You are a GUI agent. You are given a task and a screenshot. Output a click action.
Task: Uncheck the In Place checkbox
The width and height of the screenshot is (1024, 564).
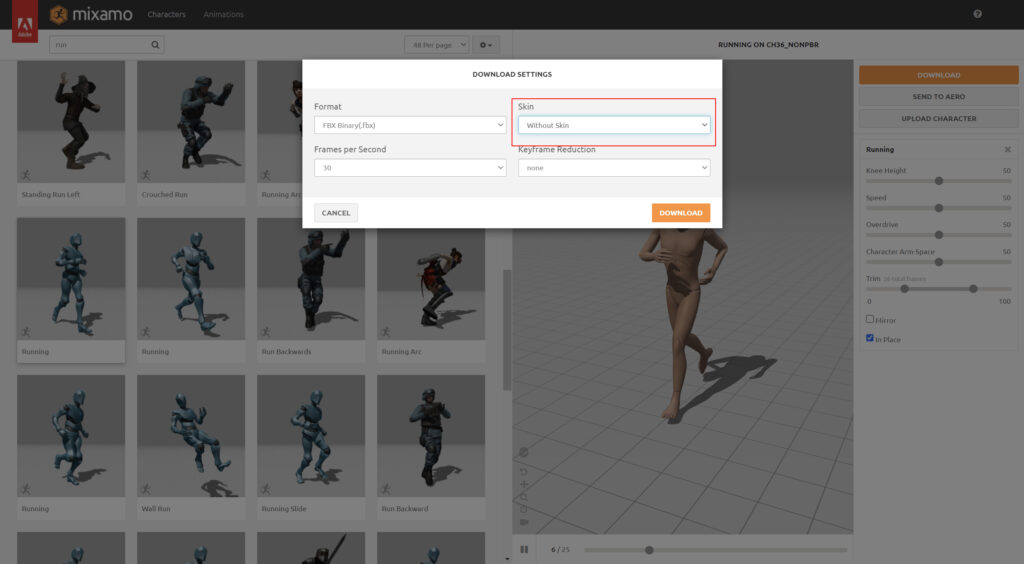[870, 338]
